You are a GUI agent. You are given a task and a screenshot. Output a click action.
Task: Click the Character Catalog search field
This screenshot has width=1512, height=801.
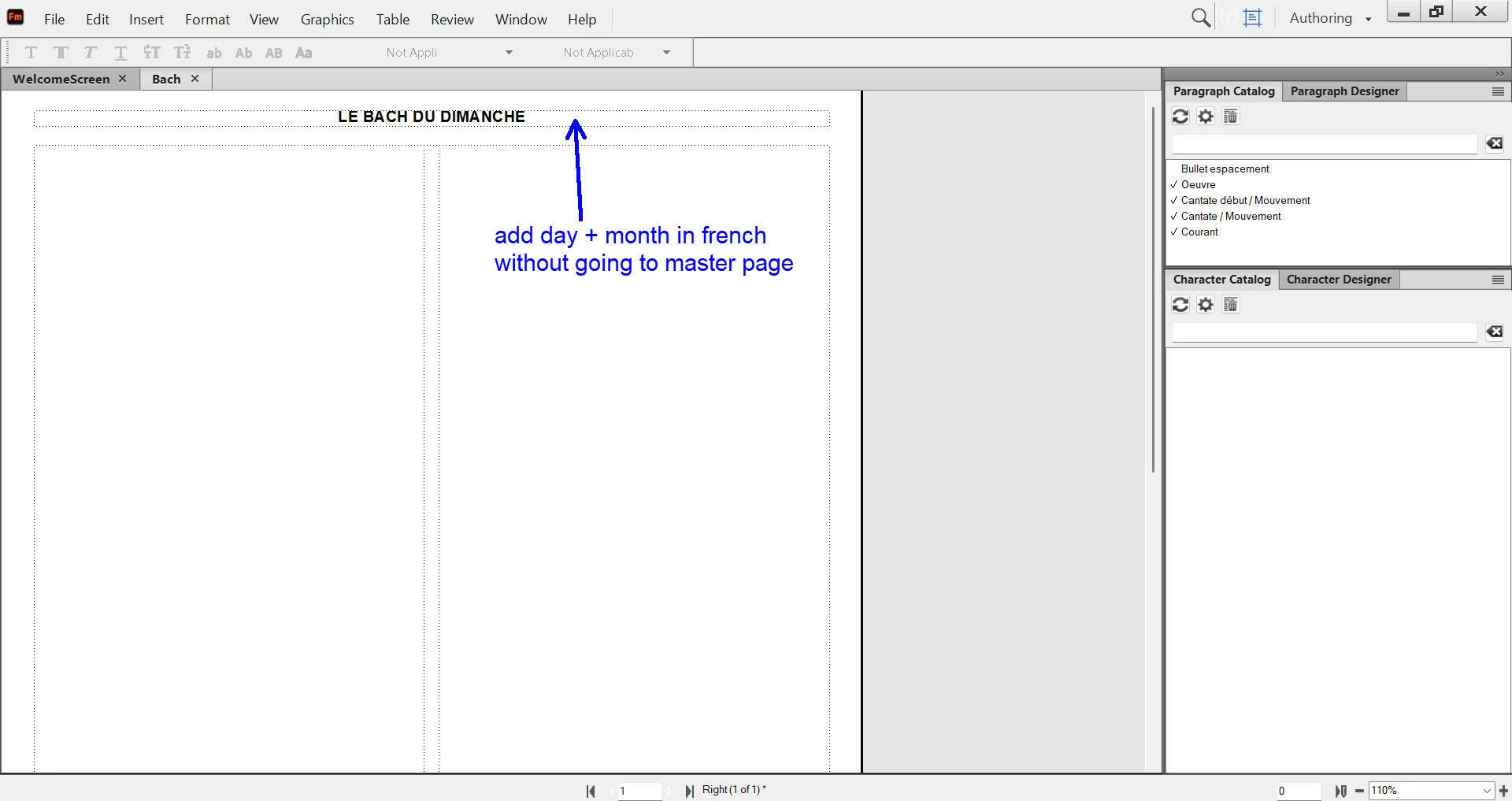click(1324, 332)
